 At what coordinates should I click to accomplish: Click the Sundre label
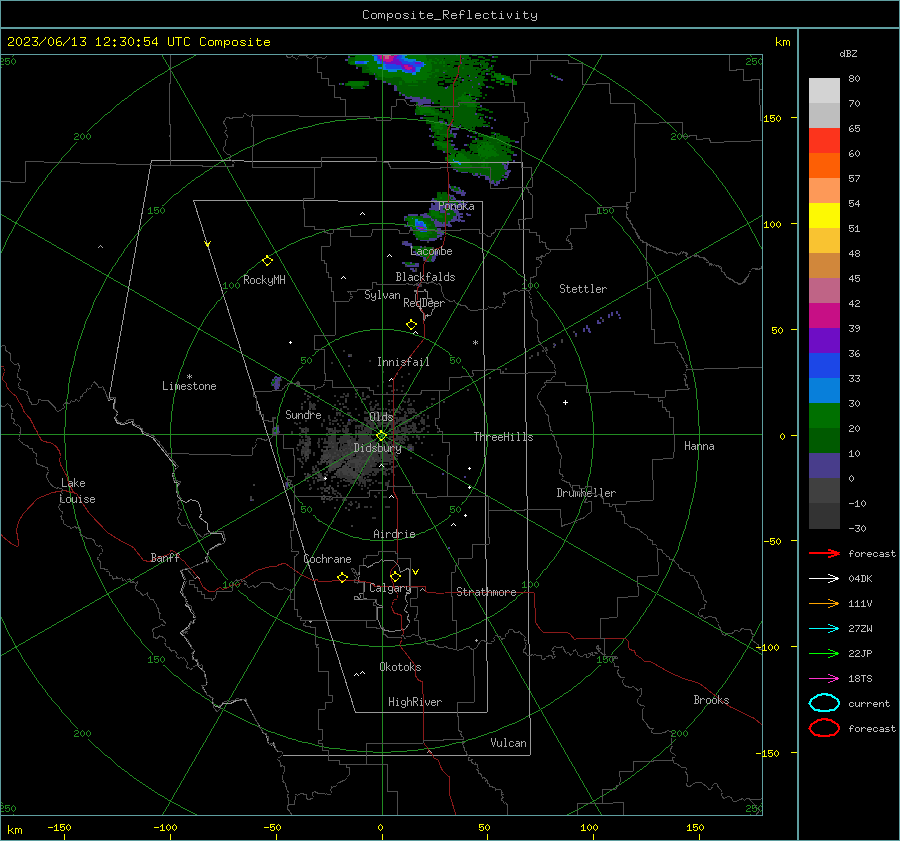[303, 415]
